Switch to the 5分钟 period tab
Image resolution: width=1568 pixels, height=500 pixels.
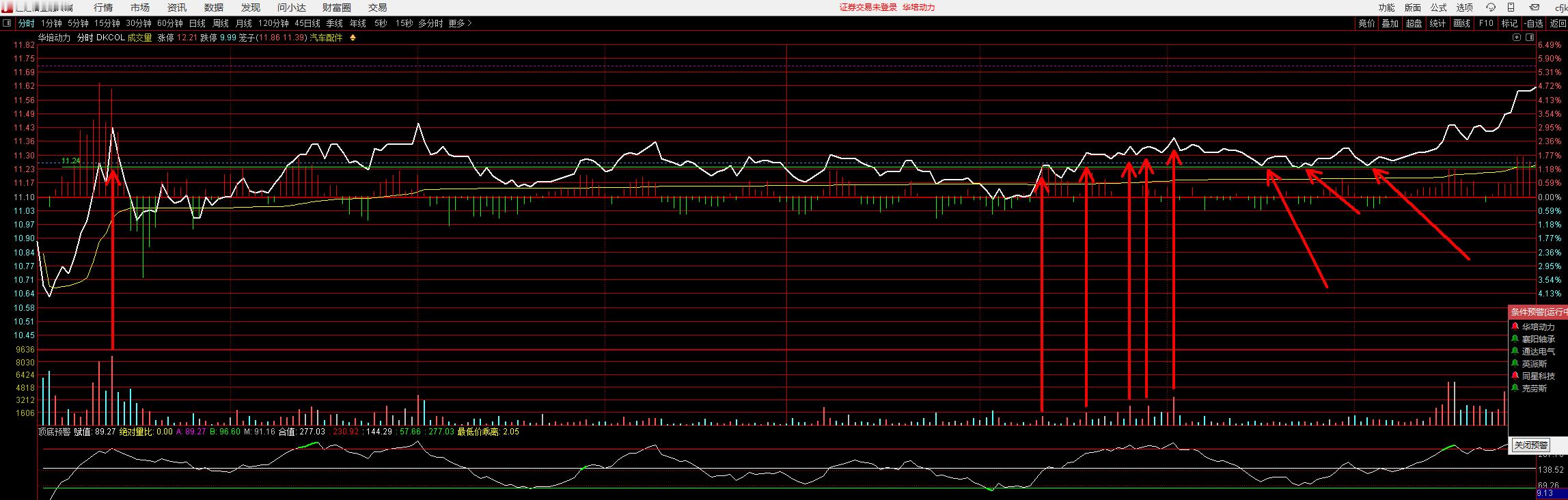click(78, 23)
